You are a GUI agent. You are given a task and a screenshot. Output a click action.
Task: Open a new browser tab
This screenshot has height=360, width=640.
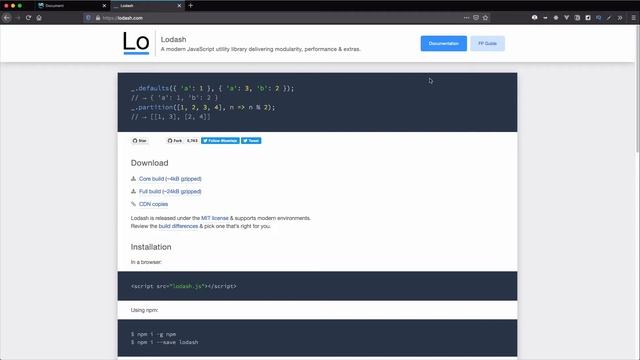tap(191, 6)
